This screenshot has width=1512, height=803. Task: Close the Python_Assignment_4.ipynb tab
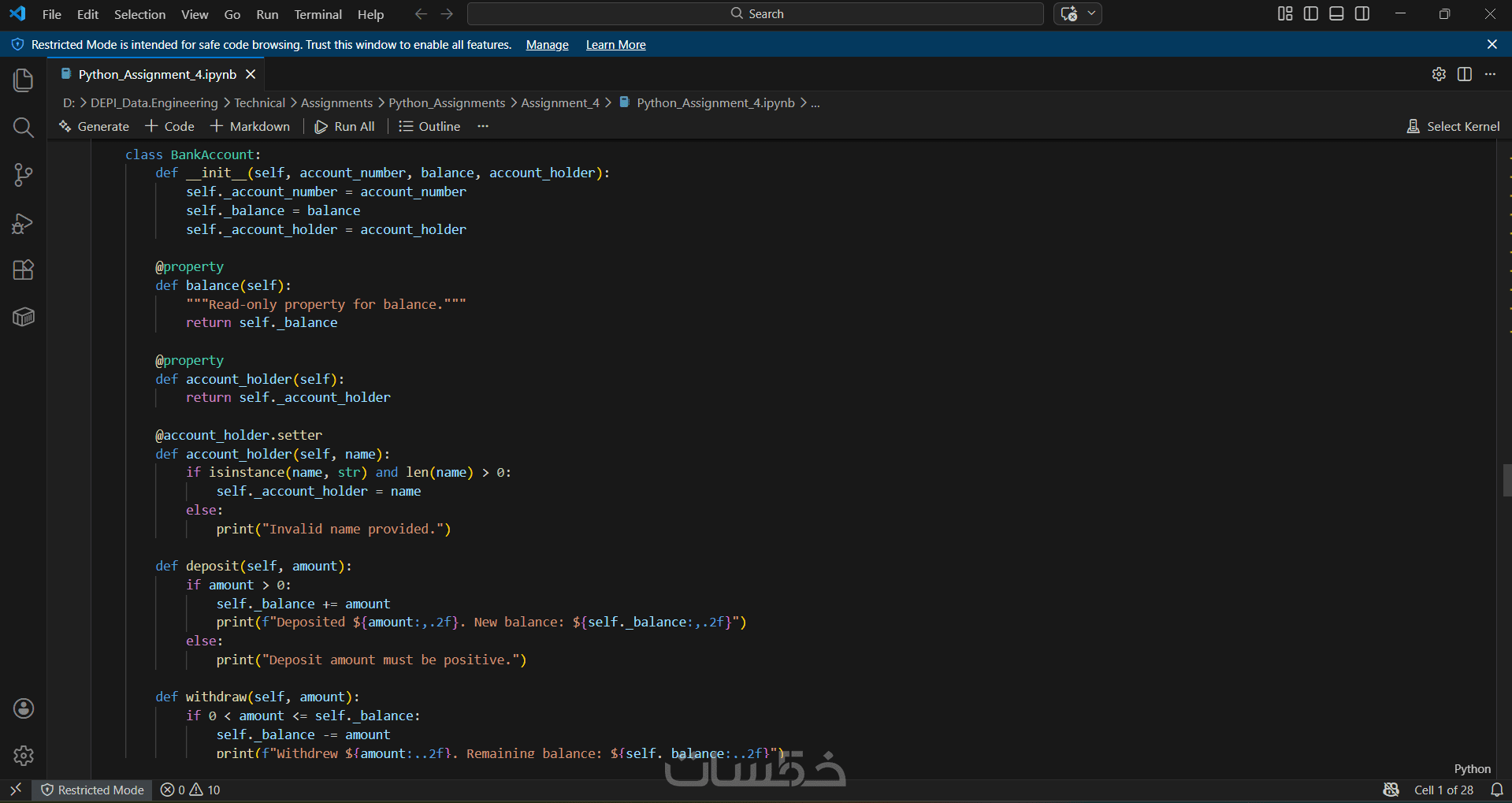[x=251, y=74]
